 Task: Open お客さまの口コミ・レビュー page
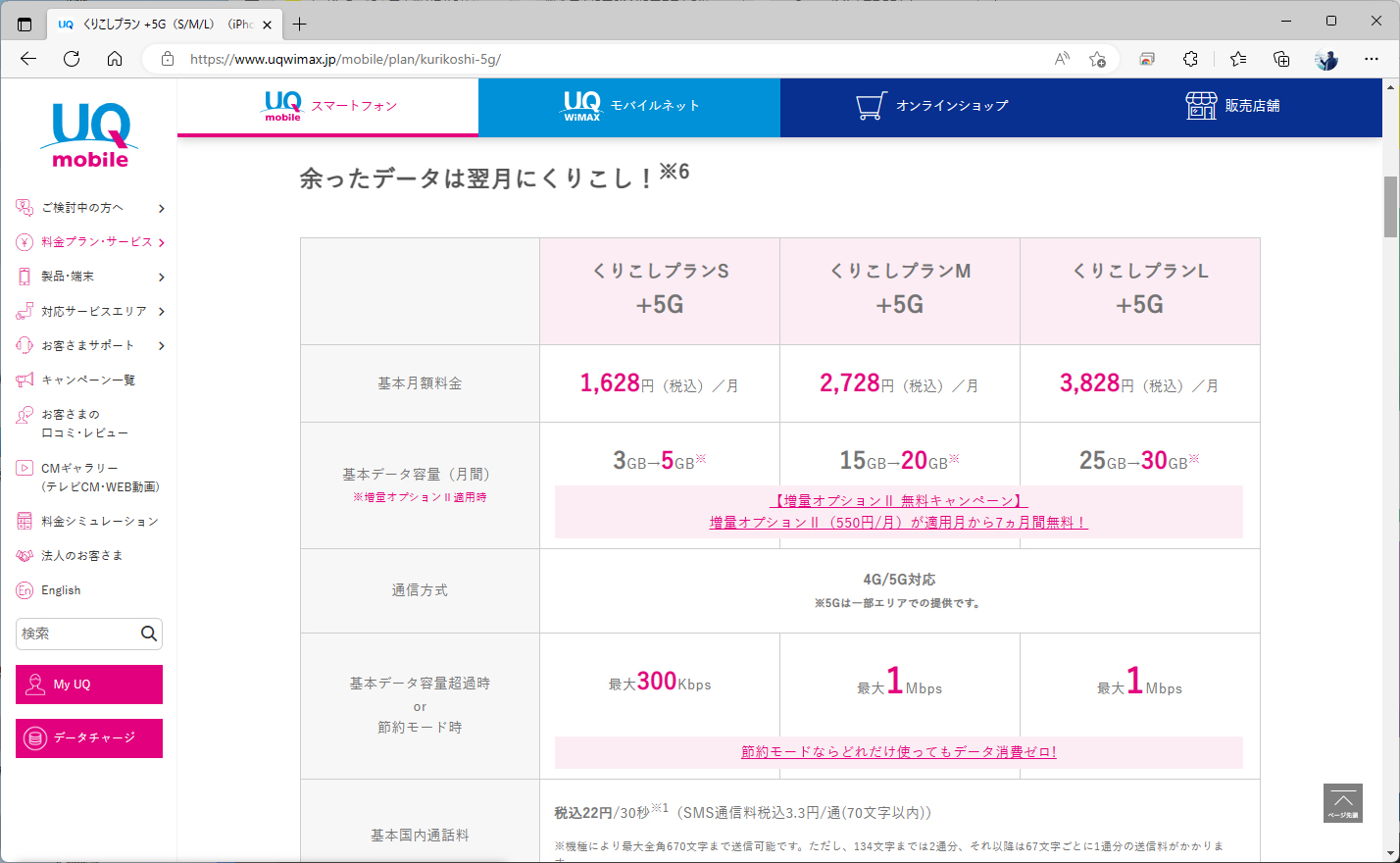(84, 424)
